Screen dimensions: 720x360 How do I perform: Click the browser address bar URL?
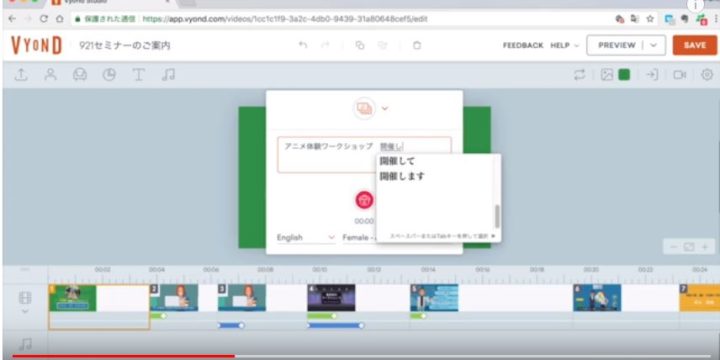(285, 19)
